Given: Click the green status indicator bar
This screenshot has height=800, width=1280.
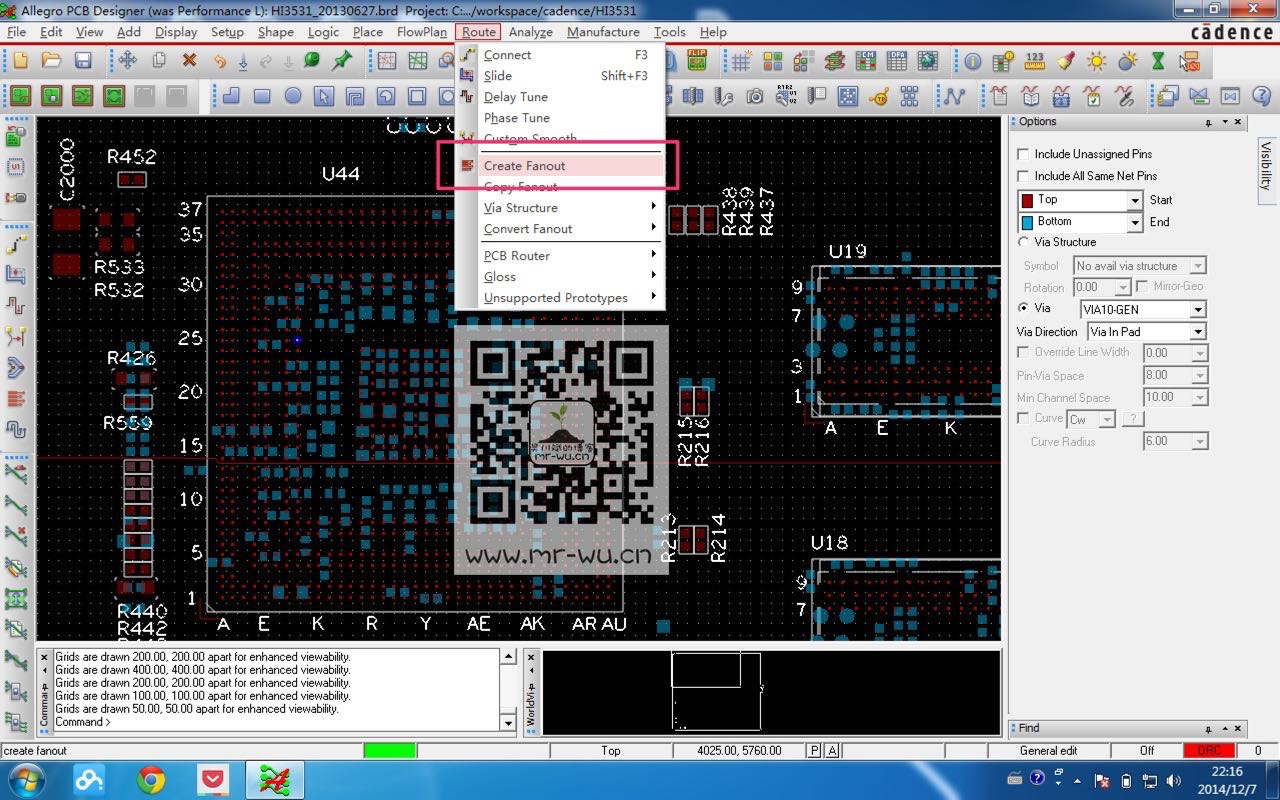Looking at the screenshot, I should (x=389, y=750).
